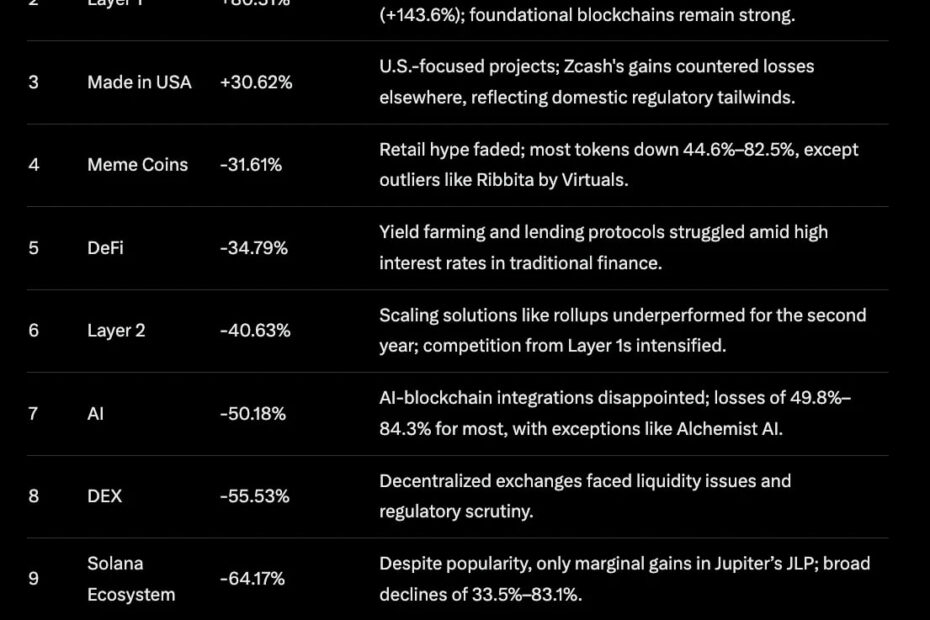Click the -40.63% Layer 2 return
Image resolution: width=930 pixels, height=620 pixels.
[x=255, y=330]
